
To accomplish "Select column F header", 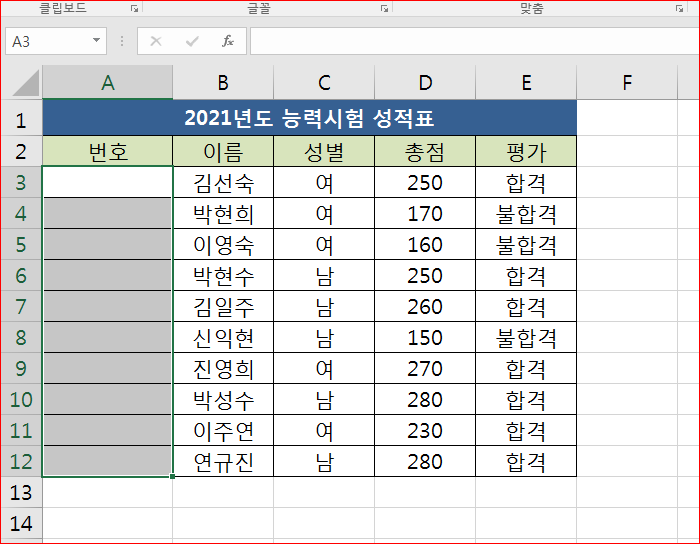I will click(x=627, y=83).
